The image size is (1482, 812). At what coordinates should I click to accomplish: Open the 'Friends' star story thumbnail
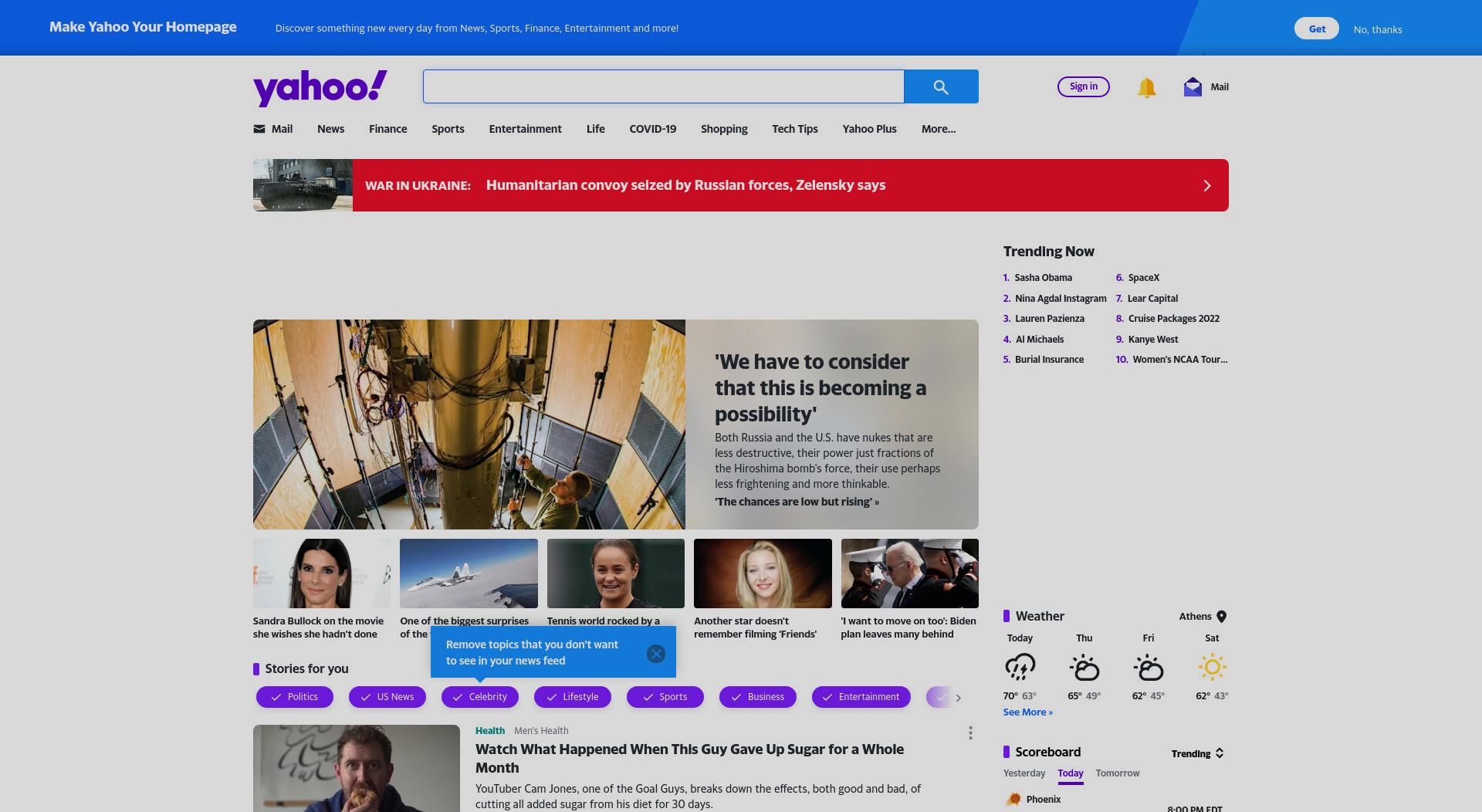[x=763, y=573]
